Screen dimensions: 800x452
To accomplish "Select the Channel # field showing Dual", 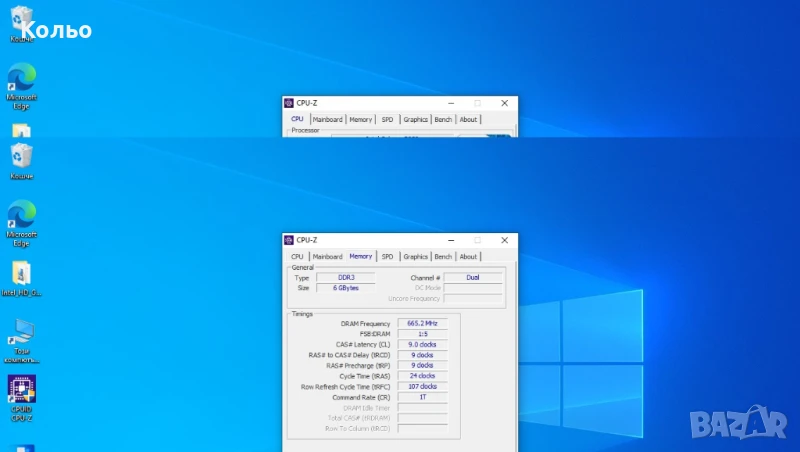I will pos(472,277).
